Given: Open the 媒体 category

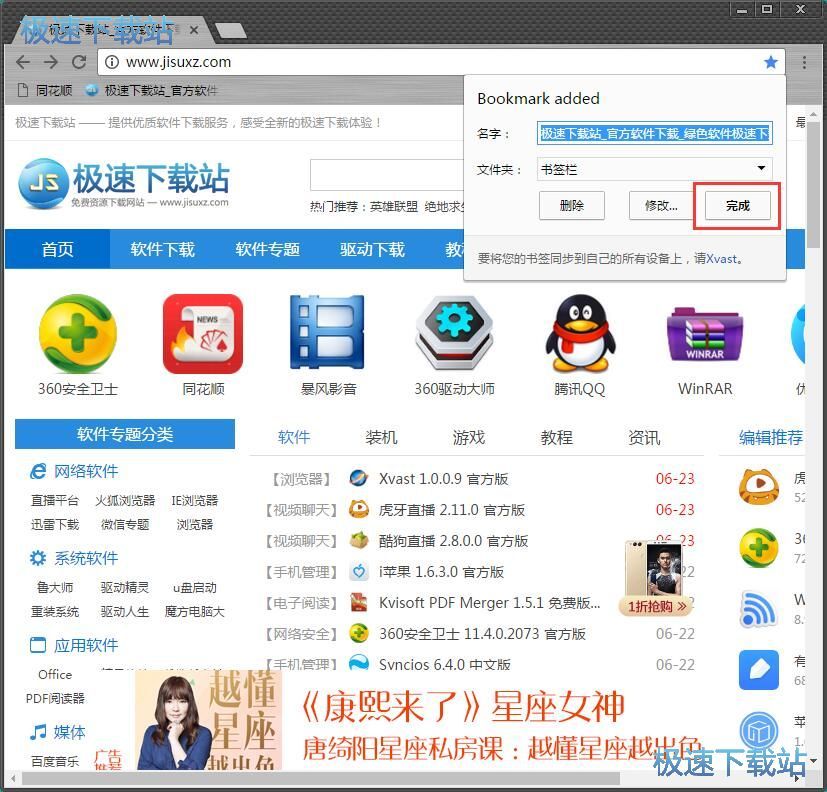Looking at the screenshot, I should (58, 732).
